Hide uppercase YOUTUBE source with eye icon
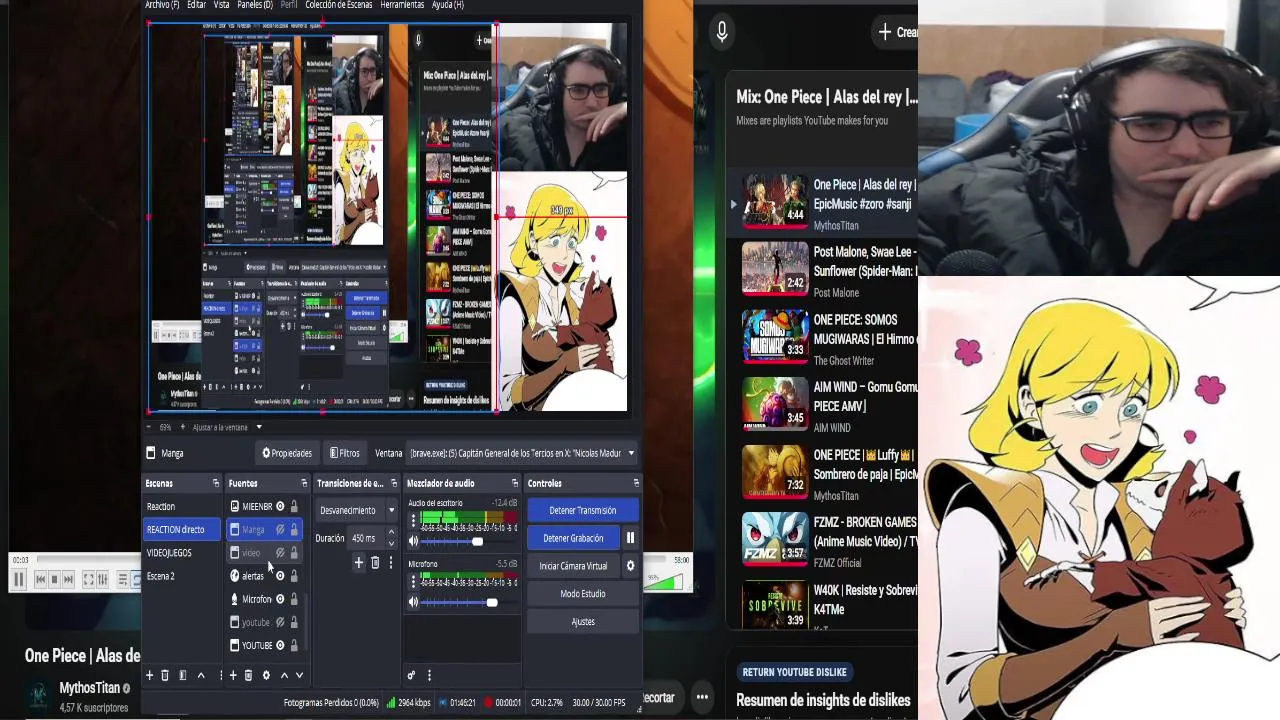 280,645
